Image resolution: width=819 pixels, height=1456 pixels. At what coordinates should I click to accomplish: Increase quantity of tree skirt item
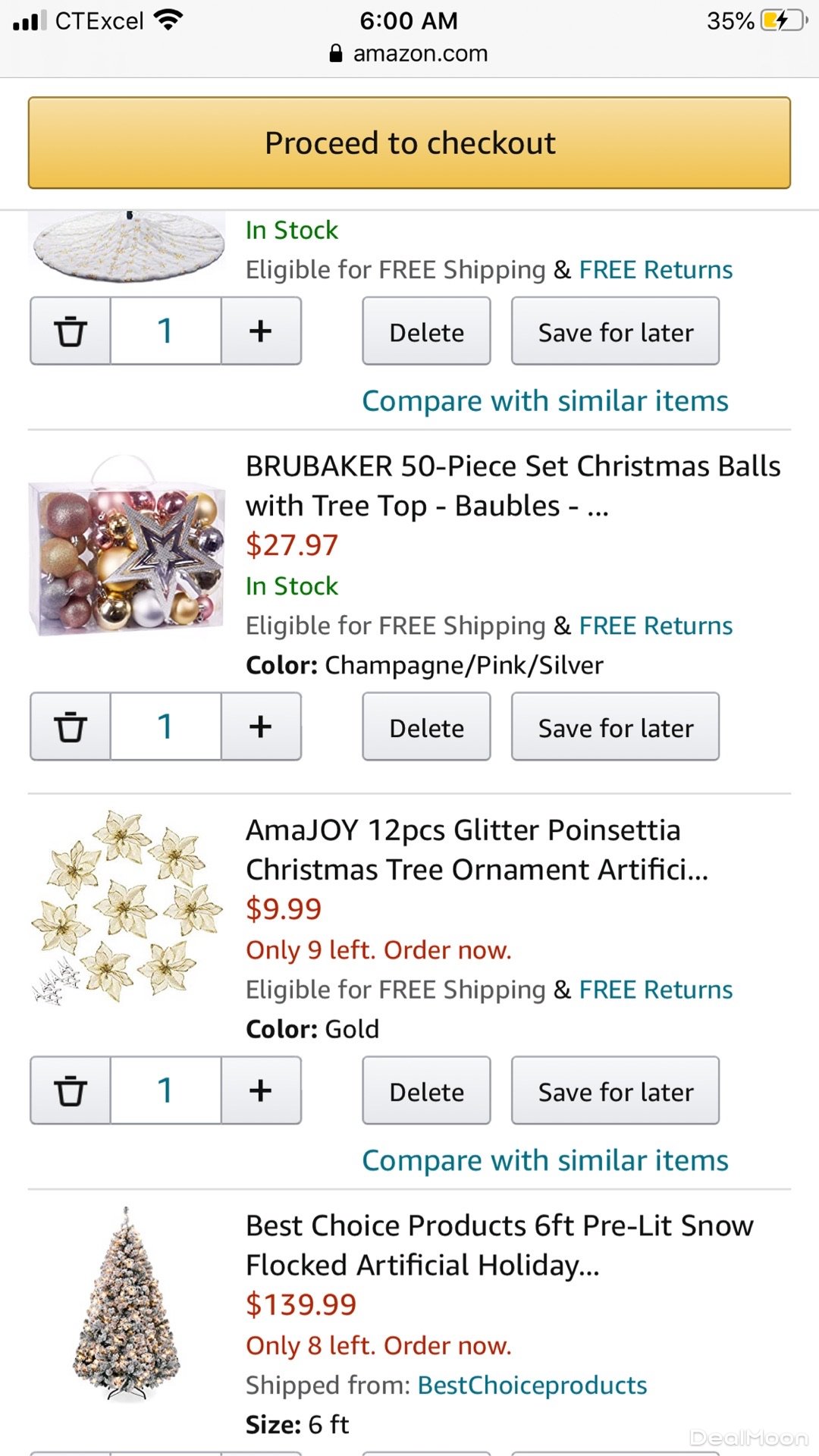260,331
